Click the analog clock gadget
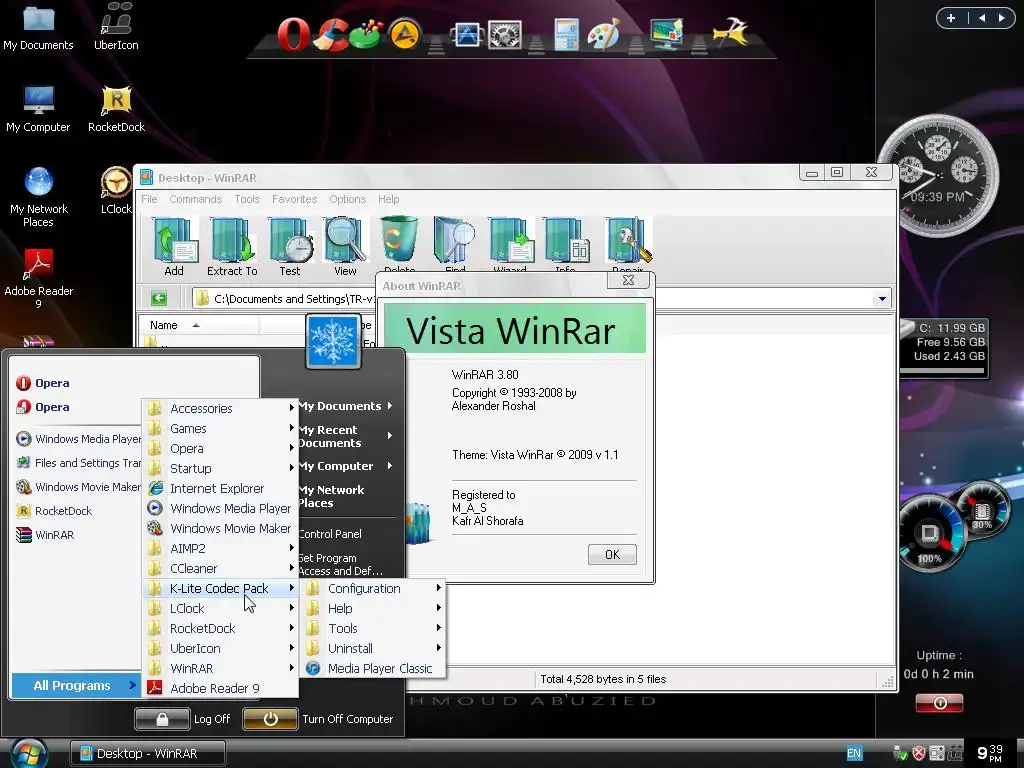The width and height of the screenshot is (1024, 768). [938, 175]
